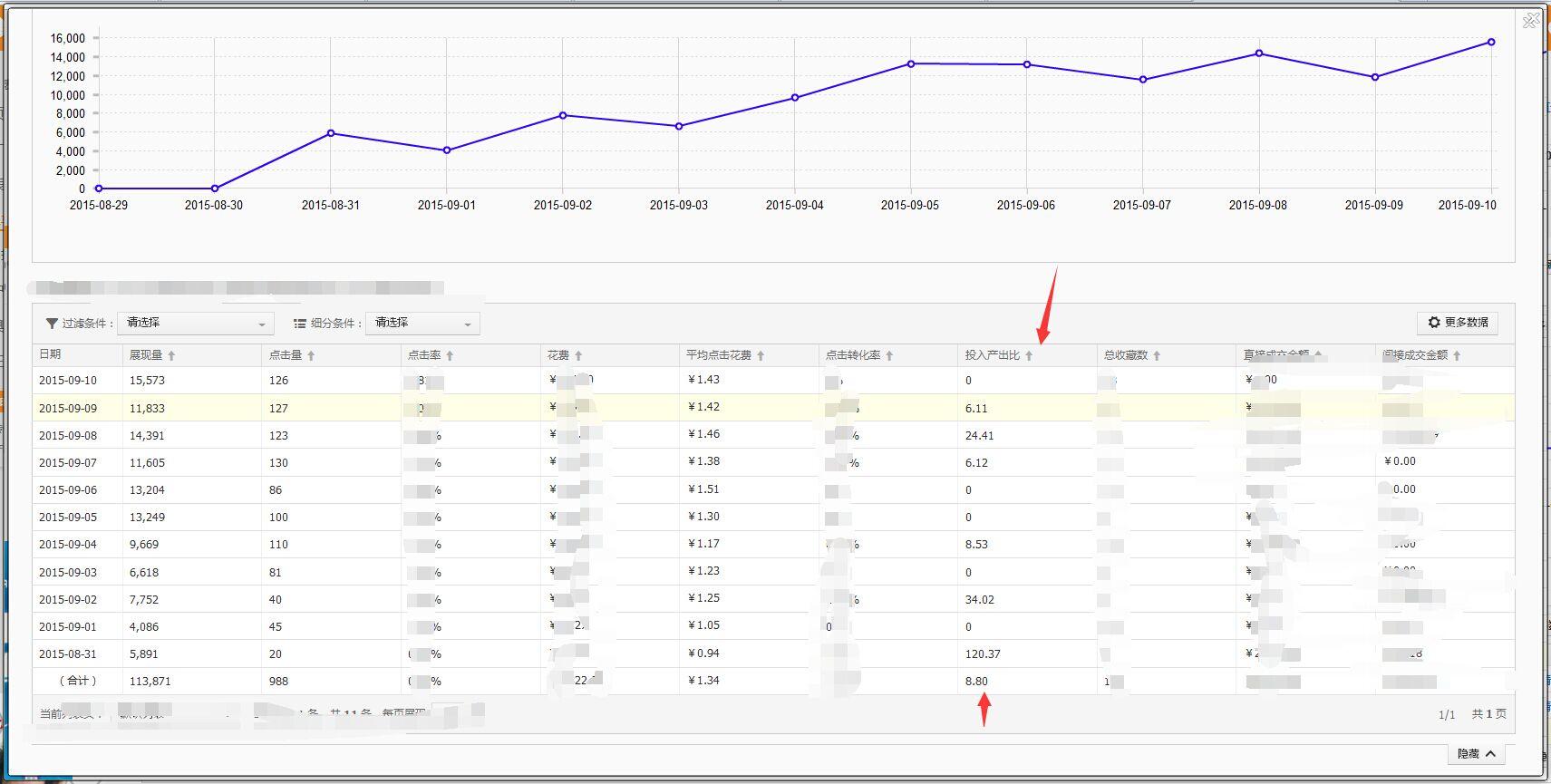The width and height of the screenshot is (1551, 784).
Task: Open the 细分条件 请选择 dropdown
Action: click(422, 323)
